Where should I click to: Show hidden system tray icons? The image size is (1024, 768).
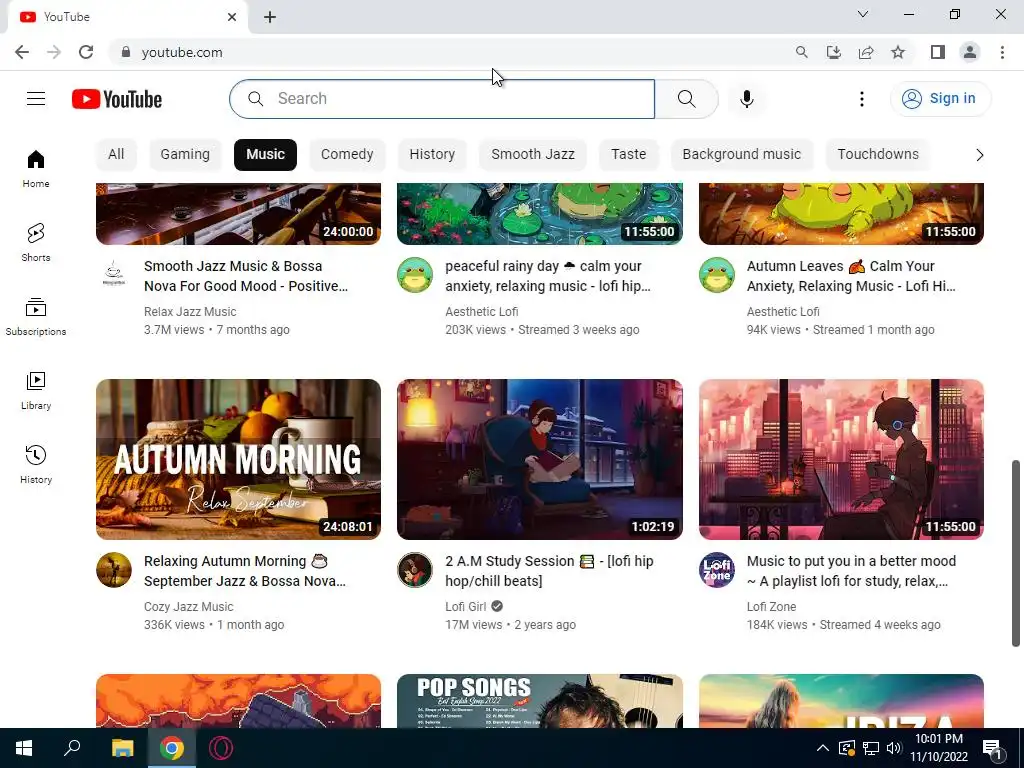[822, 748]
